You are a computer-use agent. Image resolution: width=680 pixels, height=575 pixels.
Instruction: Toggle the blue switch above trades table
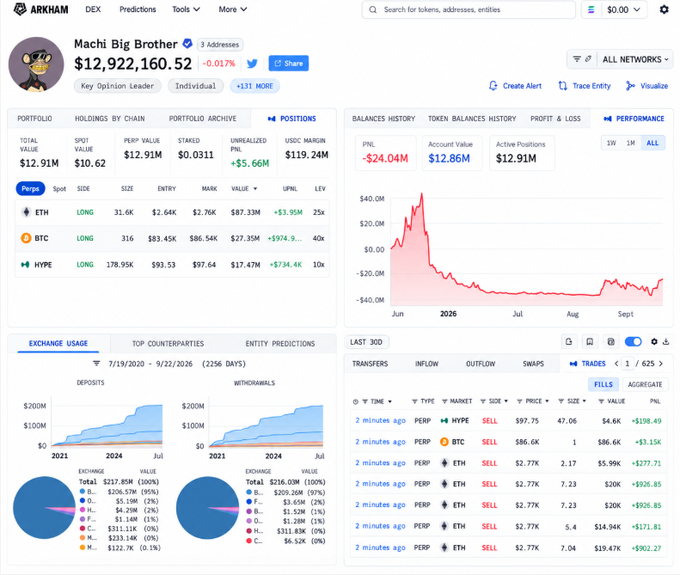(633, 342)
